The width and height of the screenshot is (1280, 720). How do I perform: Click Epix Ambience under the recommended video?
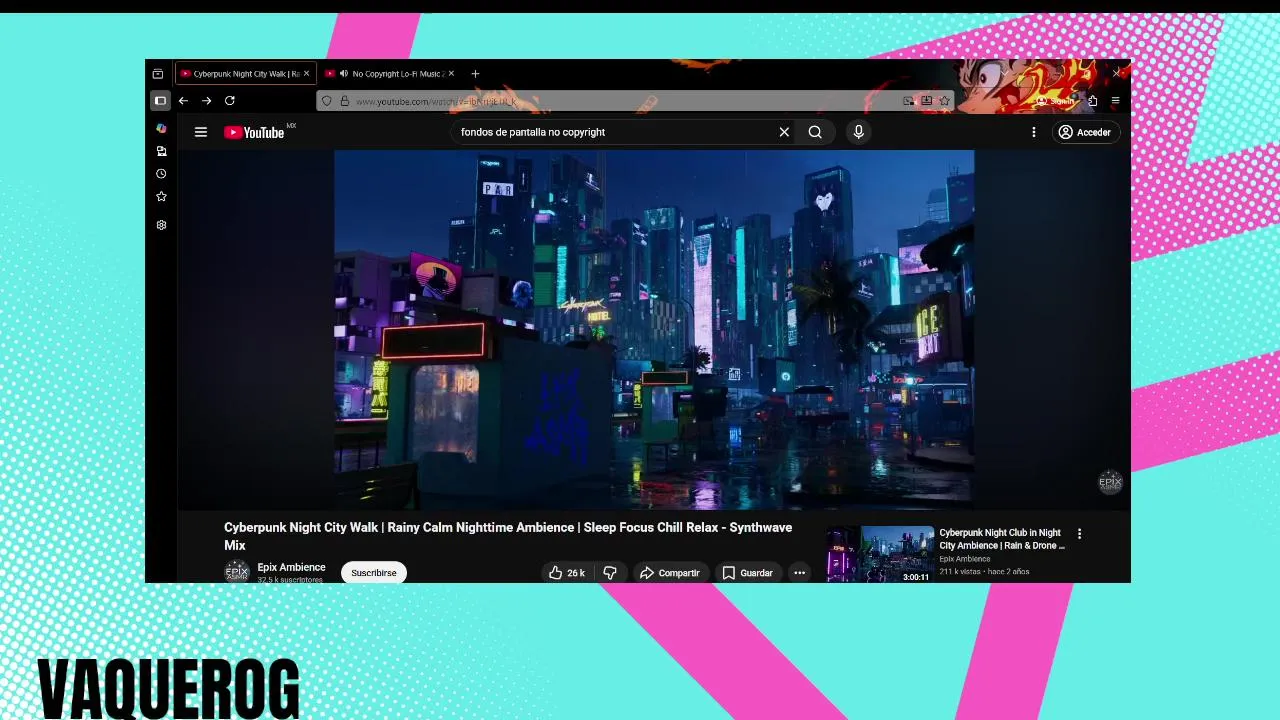pyautogui.click(x=965, y=559)
